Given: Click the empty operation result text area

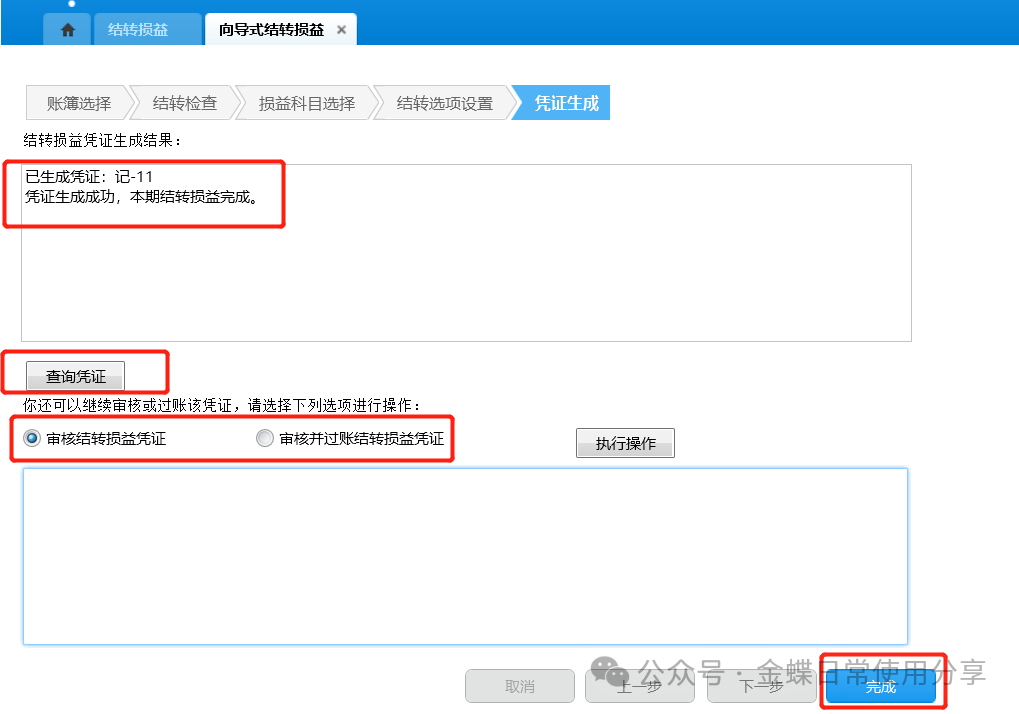Looking at the screenshot, I should [465, 556].
